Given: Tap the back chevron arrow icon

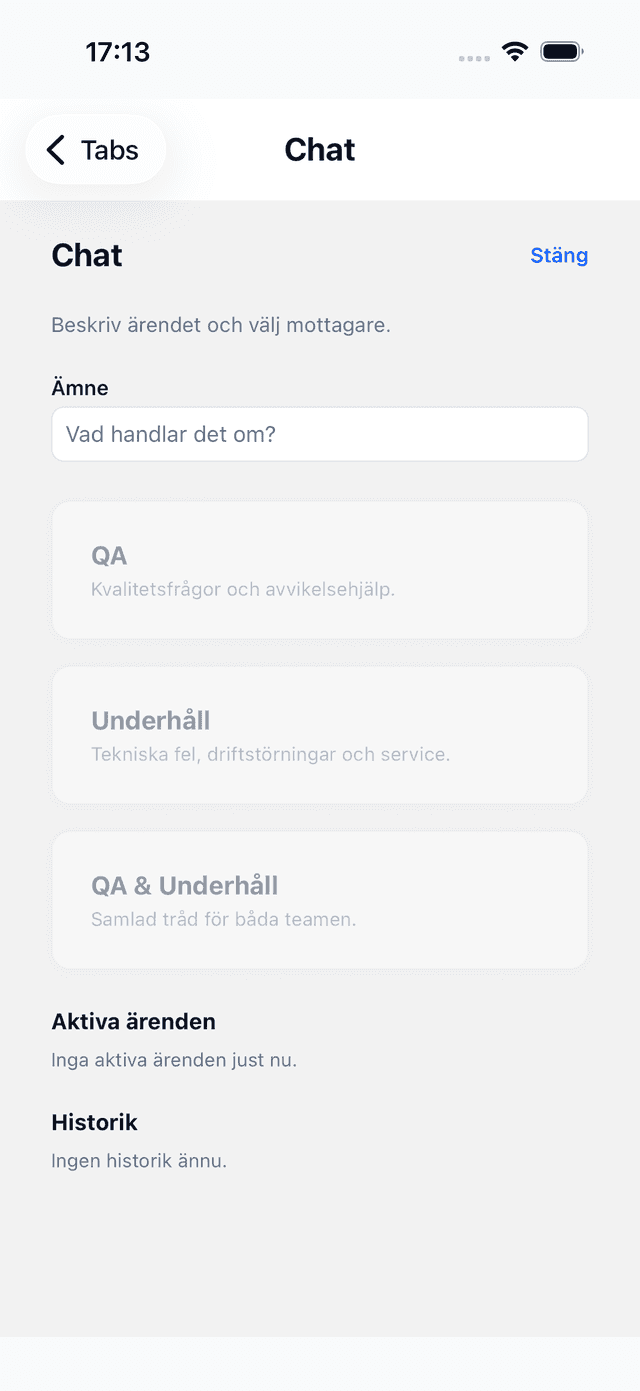Looking at the screenshot, I should pos(55,150).
